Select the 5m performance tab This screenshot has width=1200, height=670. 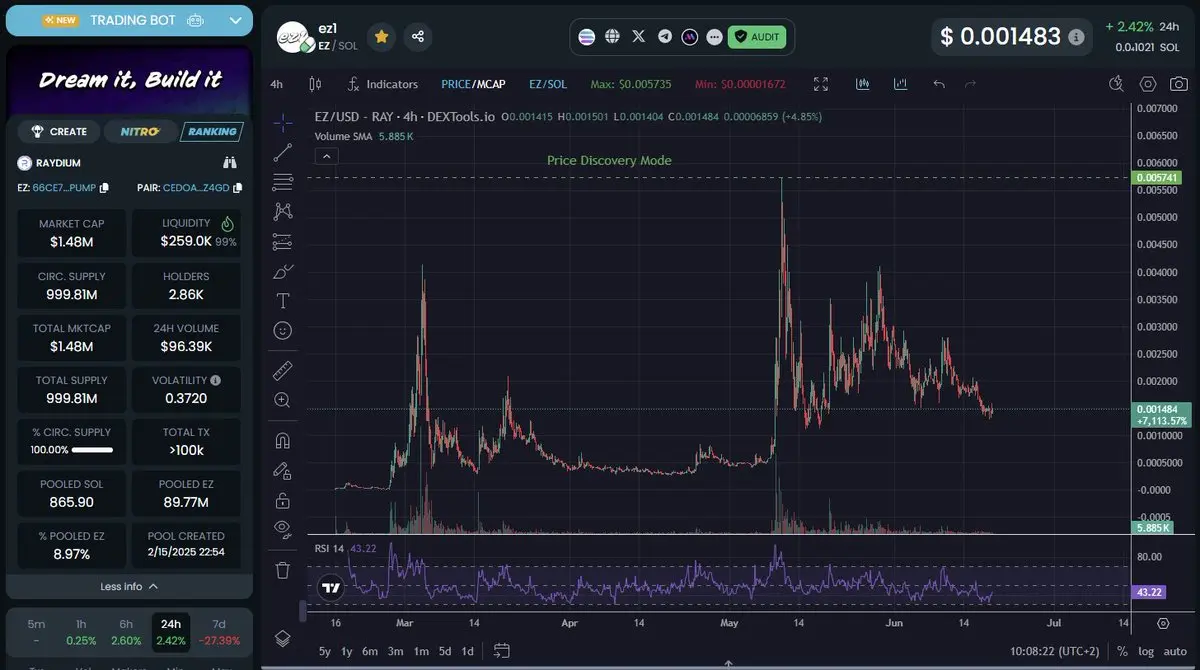click(x=36, y=631)
